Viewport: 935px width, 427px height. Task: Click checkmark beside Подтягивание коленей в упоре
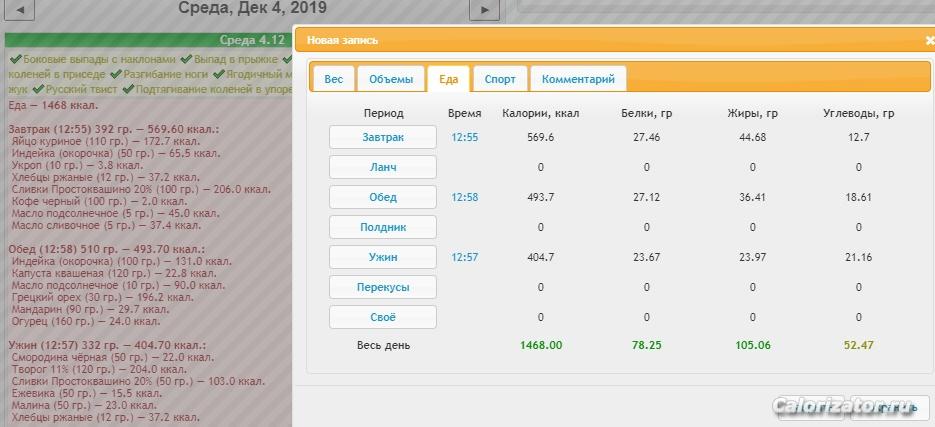tap(130, 89)
